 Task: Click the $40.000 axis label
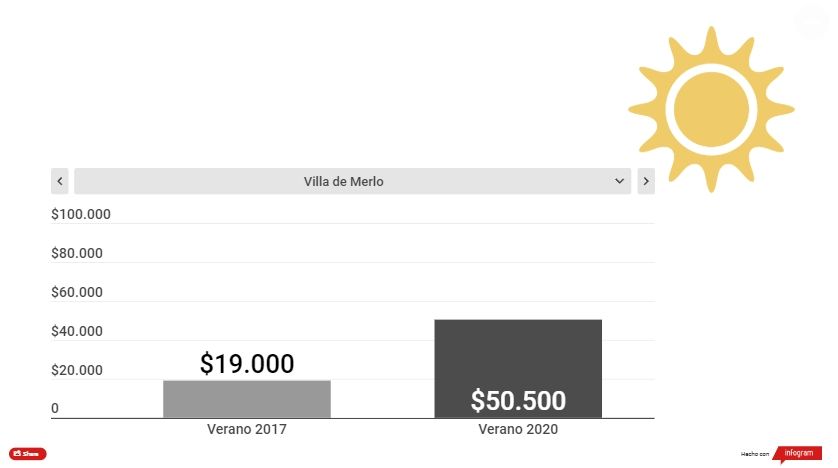click(x=77, y=331)
